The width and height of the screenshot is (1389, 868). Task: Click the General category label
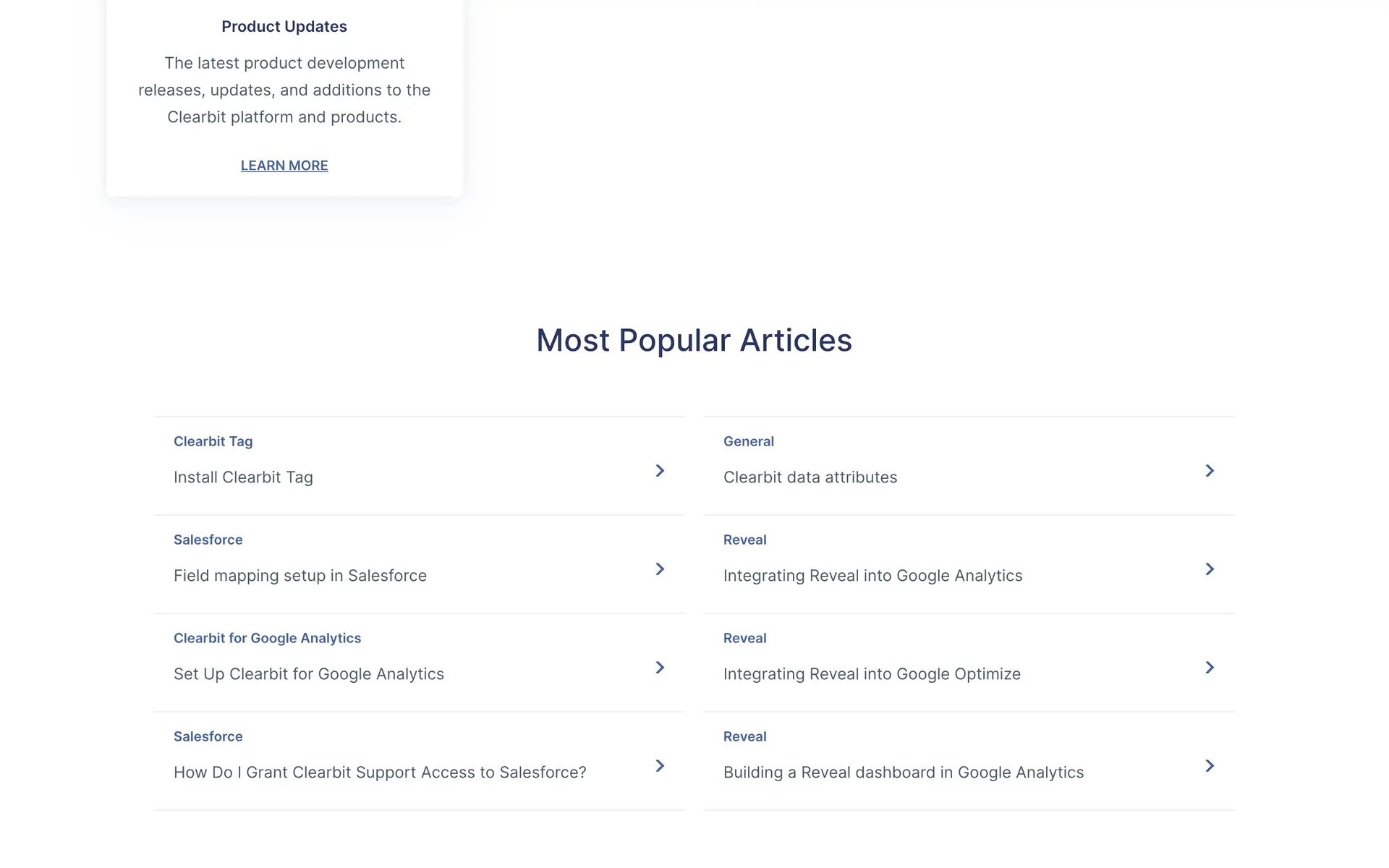[x=748, y=441]
